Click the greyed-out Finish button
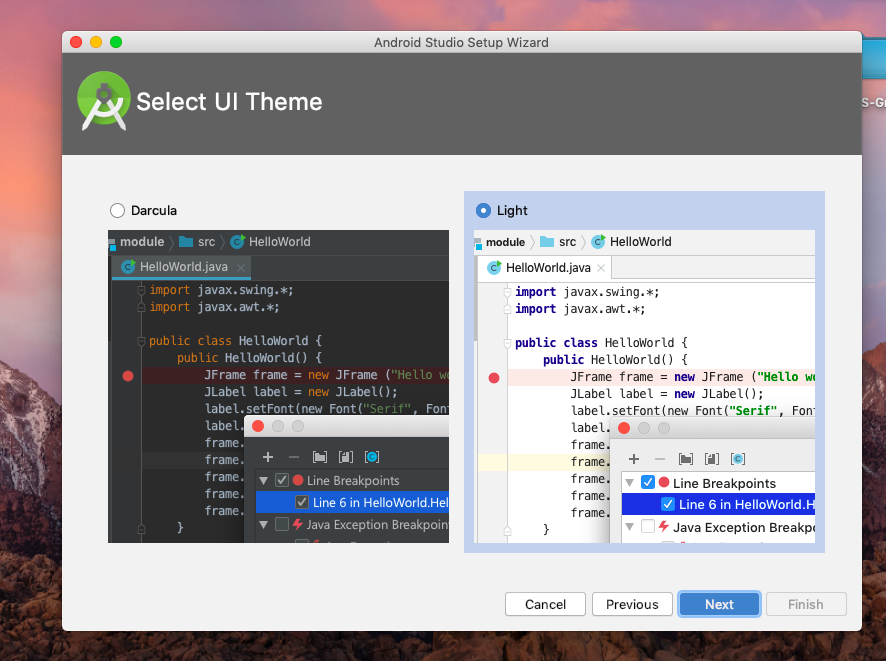This screenshot has width=886, height=661. tap(806, 604)
